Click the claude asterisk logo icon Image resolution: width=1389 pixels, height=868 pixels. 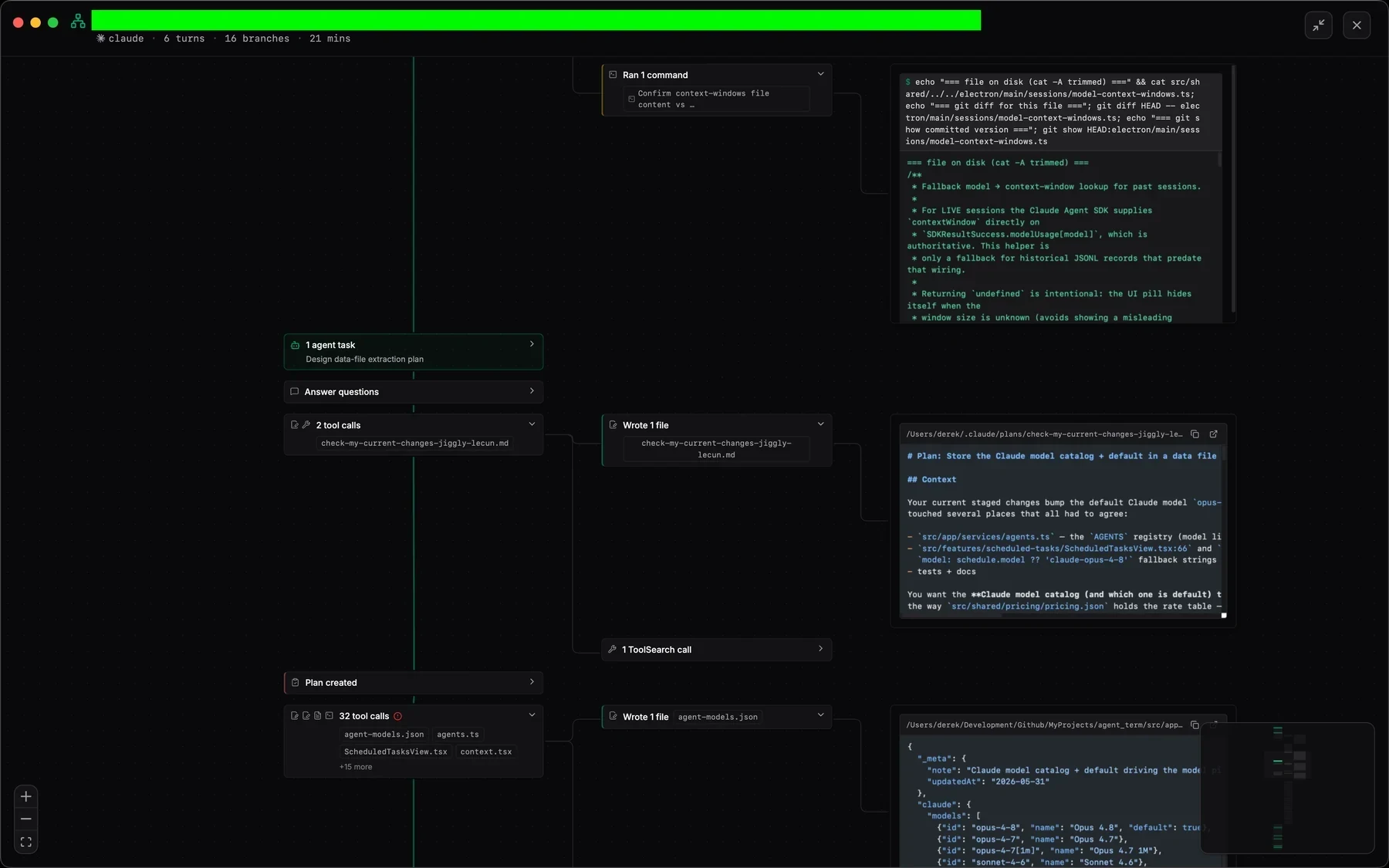pyautogui.click(x=100, y=38)
